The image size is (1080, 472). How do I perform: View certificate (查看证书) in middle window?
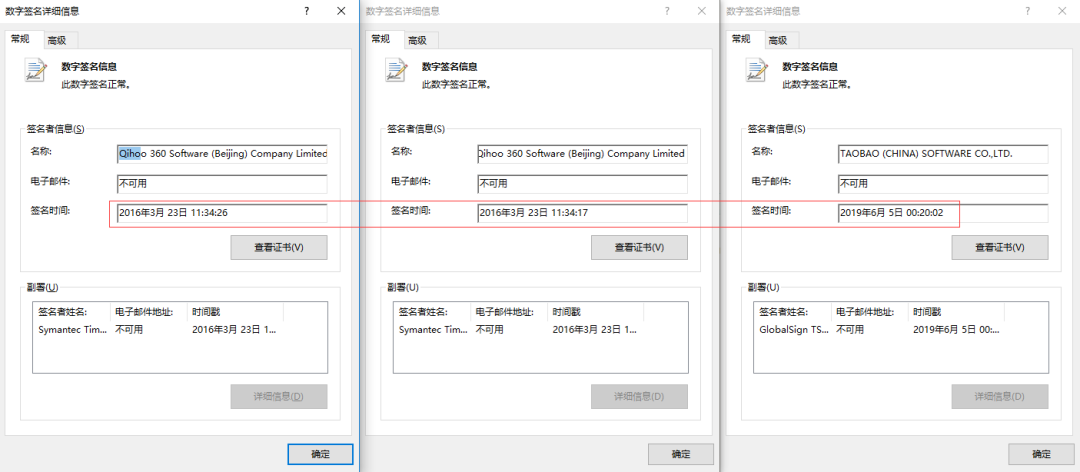click(x=639, y=247)
